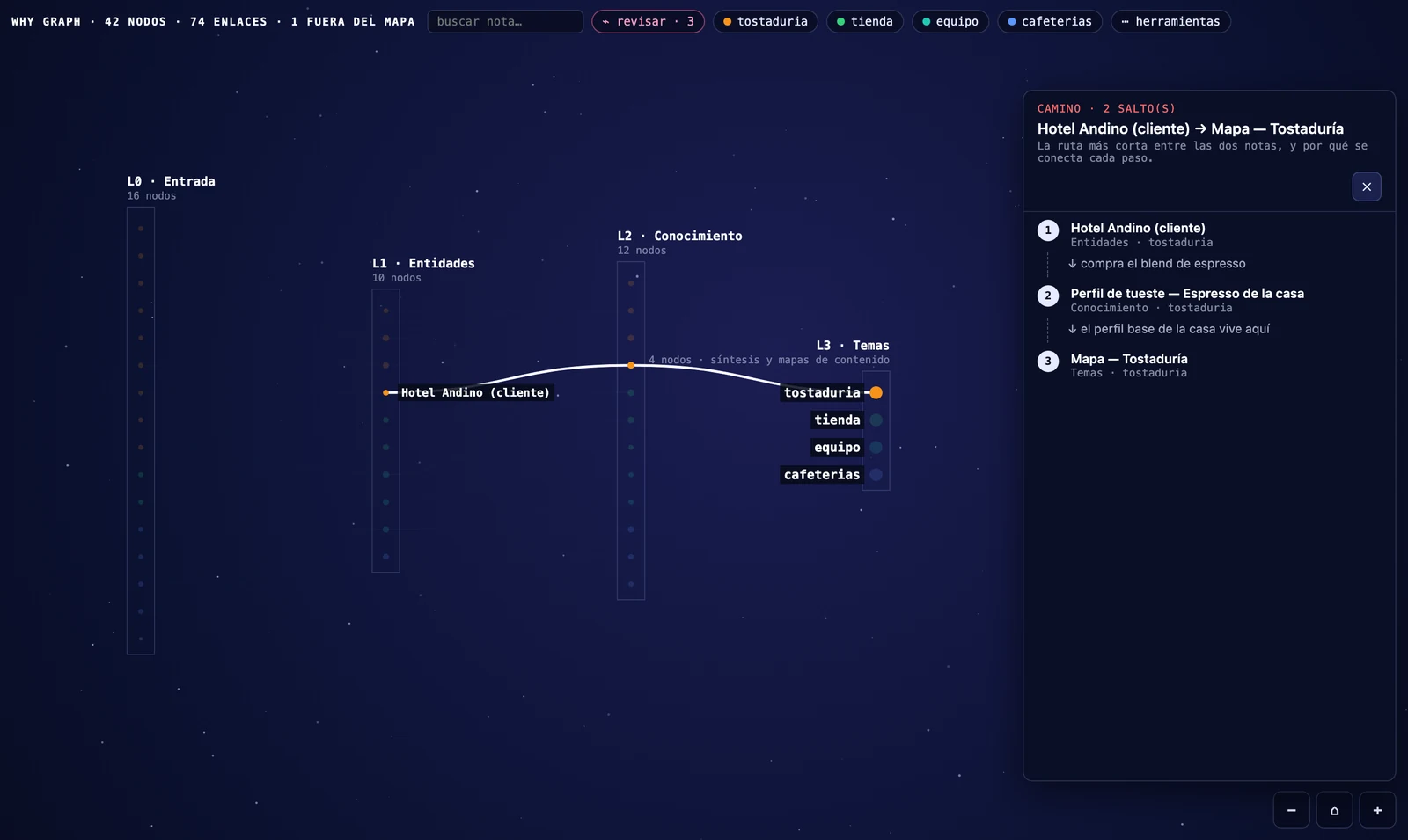This screenshot has width=1408, height=840.
Task: Focus the buscar nota search field
Action: point(505,21)
